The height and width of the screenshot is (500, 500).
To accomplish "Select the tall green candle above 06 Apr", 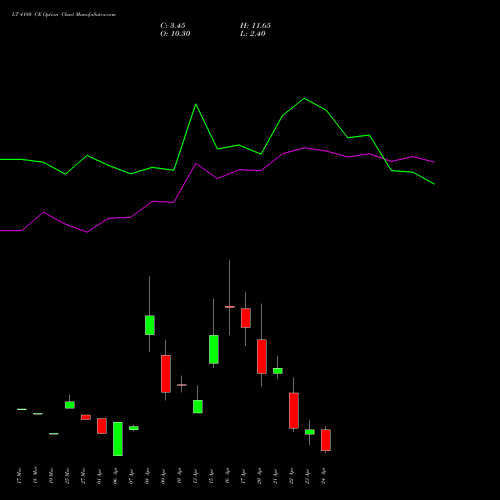I will tap(118, 439).
